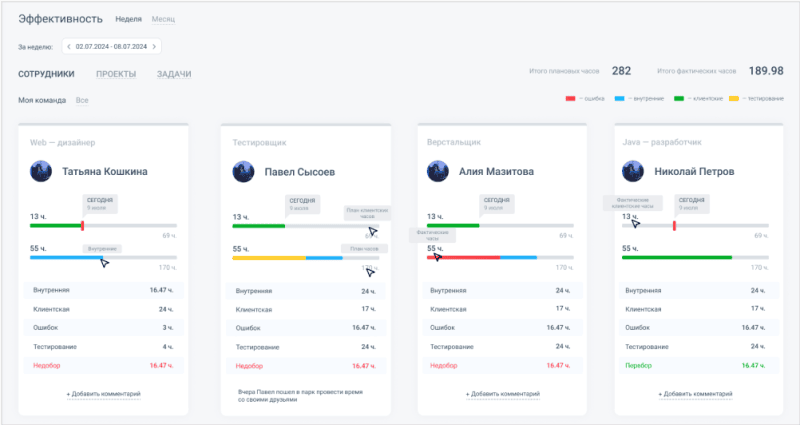The image size is (800, 425).
Task: Click Николай Петров's avatar image
Action: [x=633, y=171]
